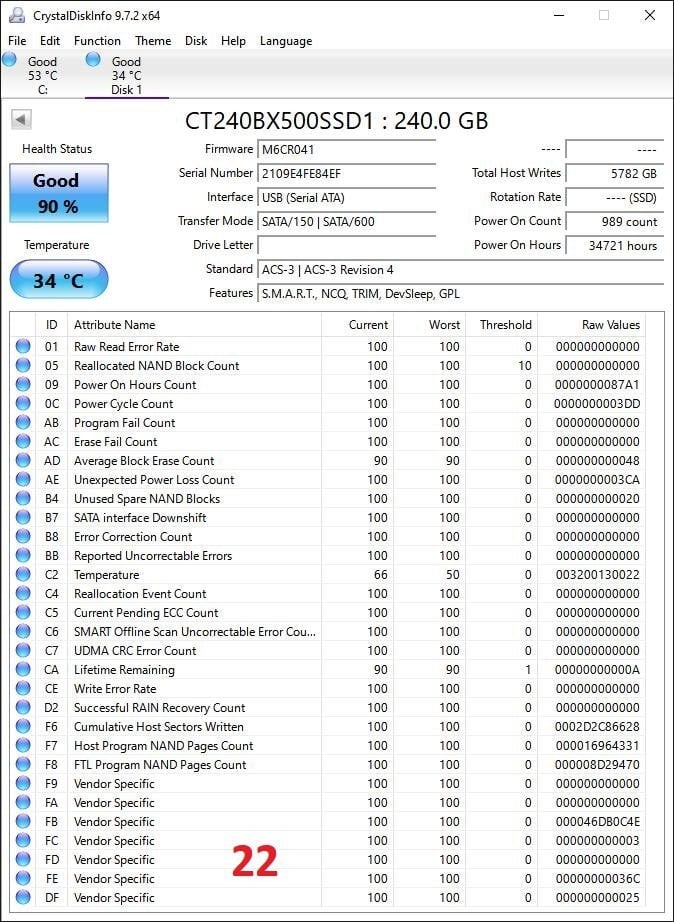Click the status icon for Erase Fail Count

23,442
